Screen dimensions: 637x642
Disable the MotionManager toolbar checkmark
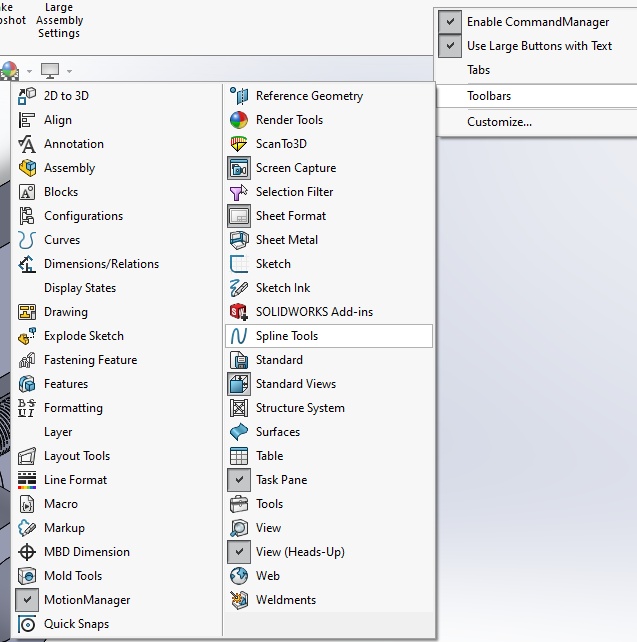tap(27, 600)
